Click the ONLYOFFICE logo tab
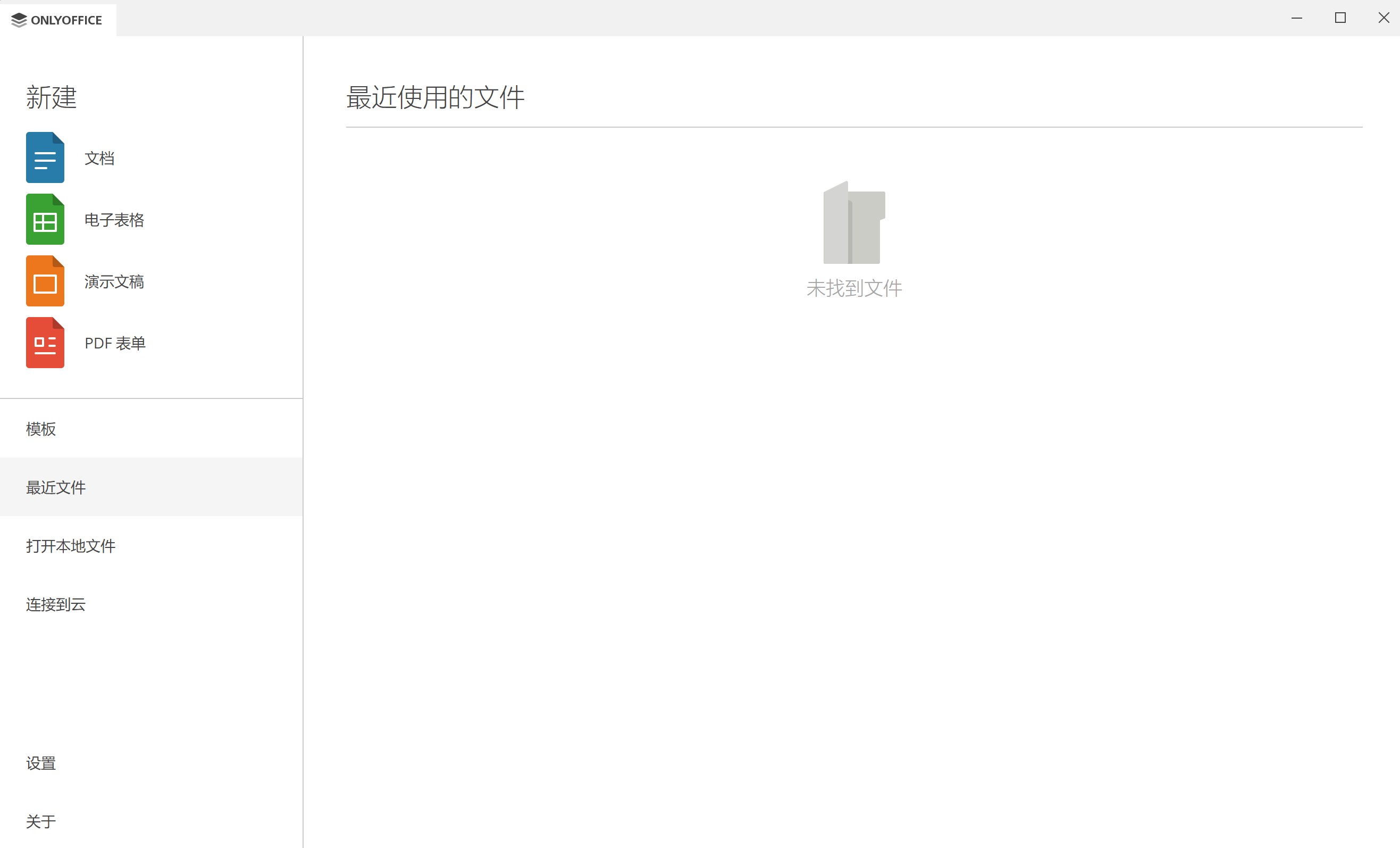 pos(57,20)
